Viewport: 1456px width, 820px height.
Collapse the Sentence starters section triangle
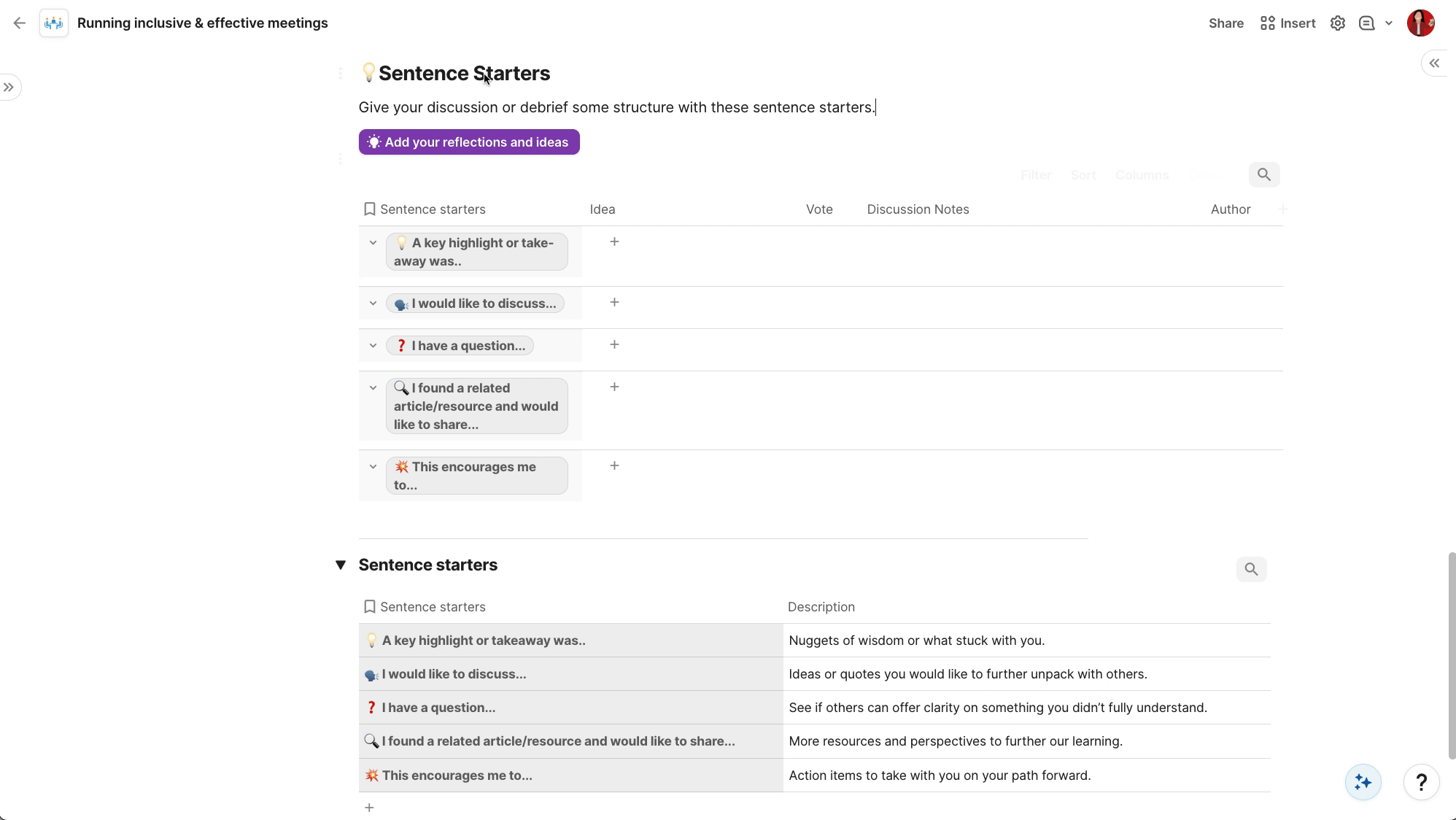[341, 565]
